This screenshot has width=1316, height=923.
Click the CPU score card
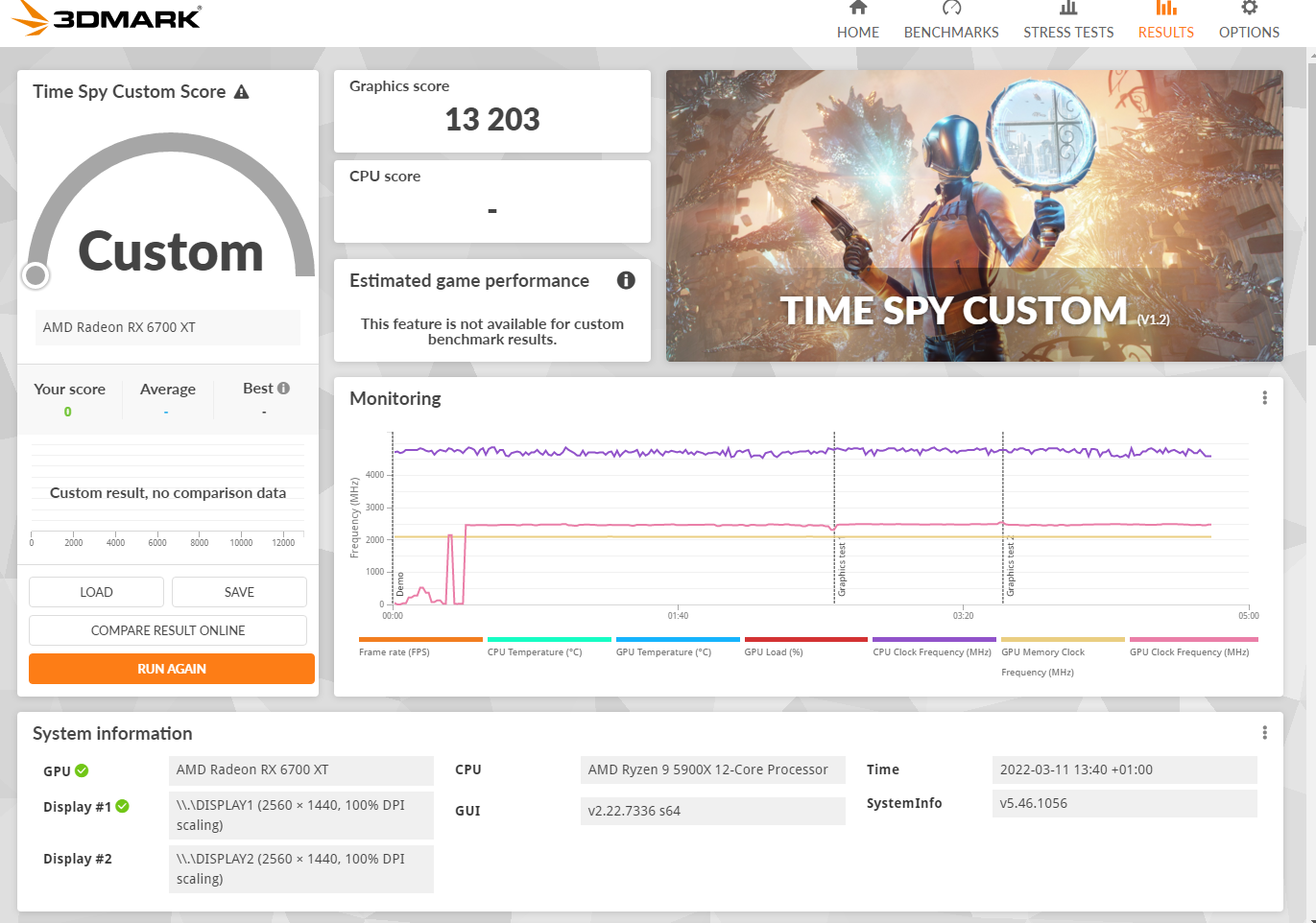(492, 201)
